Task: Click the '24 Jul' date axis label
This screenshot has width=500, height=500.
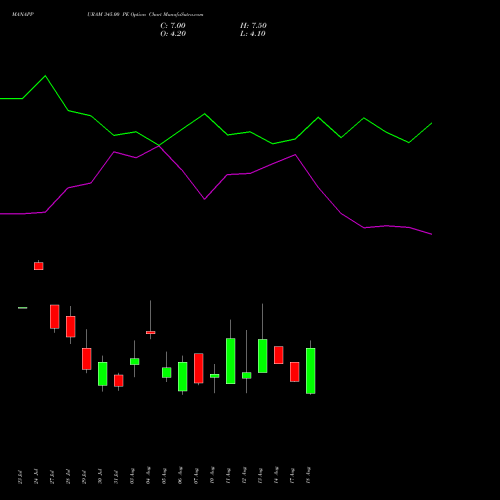Action: 36,477
